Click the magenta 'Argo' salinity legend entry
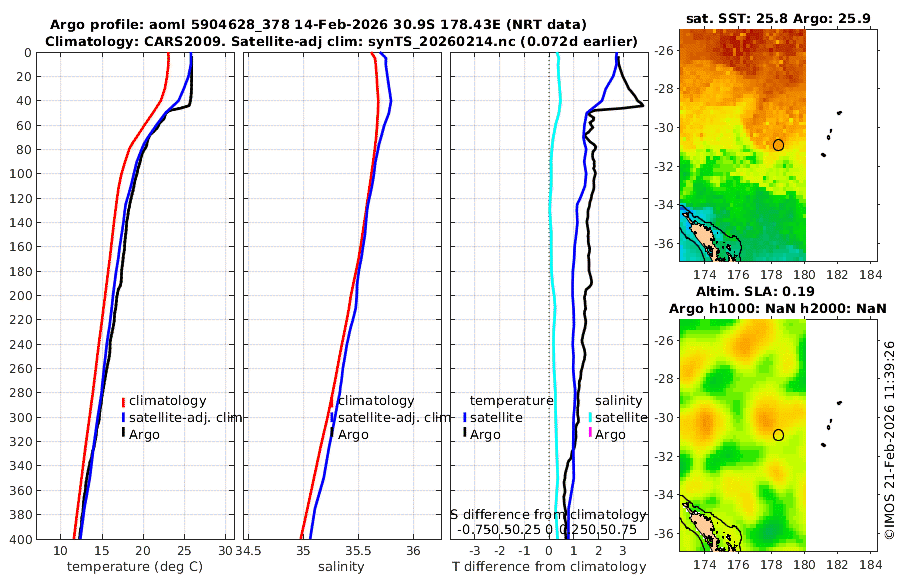The height and width of the screenshot is (580, 900). (x=606, y=435)
